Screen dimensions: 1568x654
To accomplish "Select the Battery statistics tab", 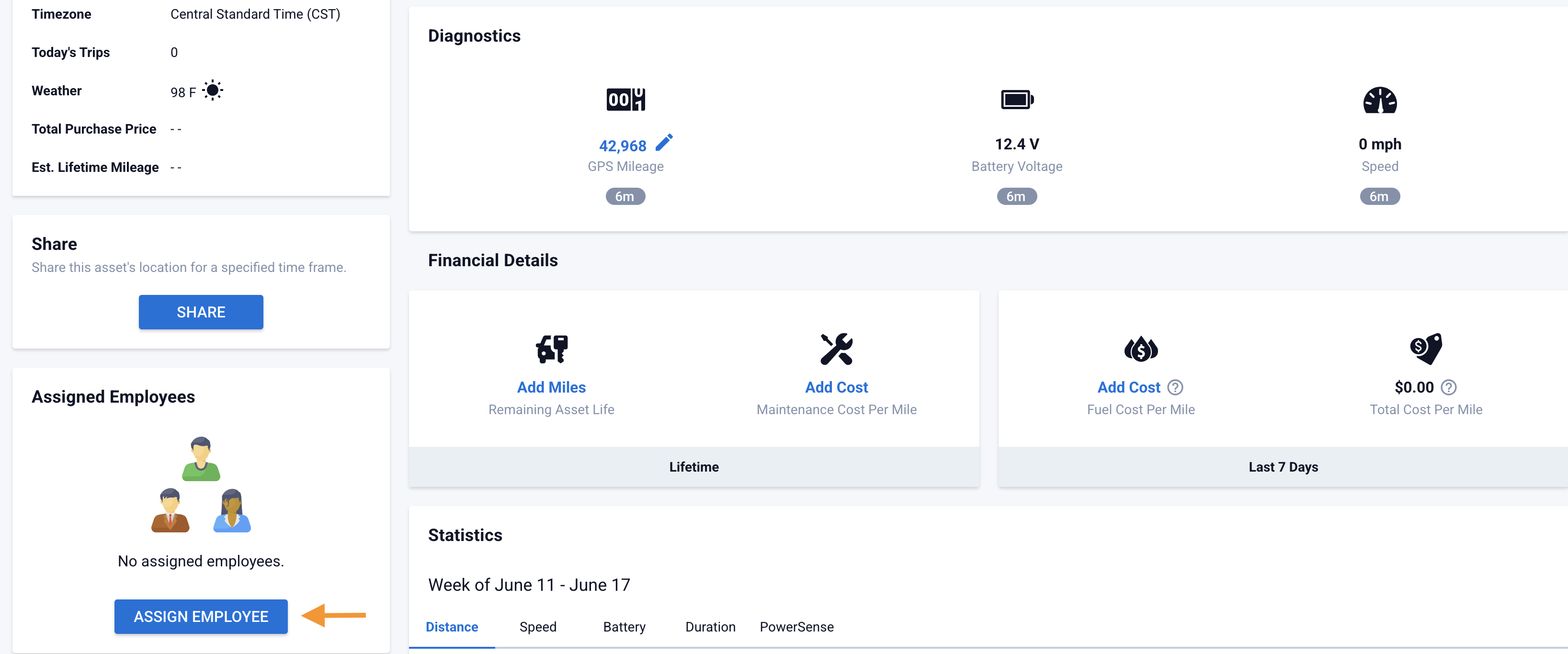I will (x=624, y=627).
